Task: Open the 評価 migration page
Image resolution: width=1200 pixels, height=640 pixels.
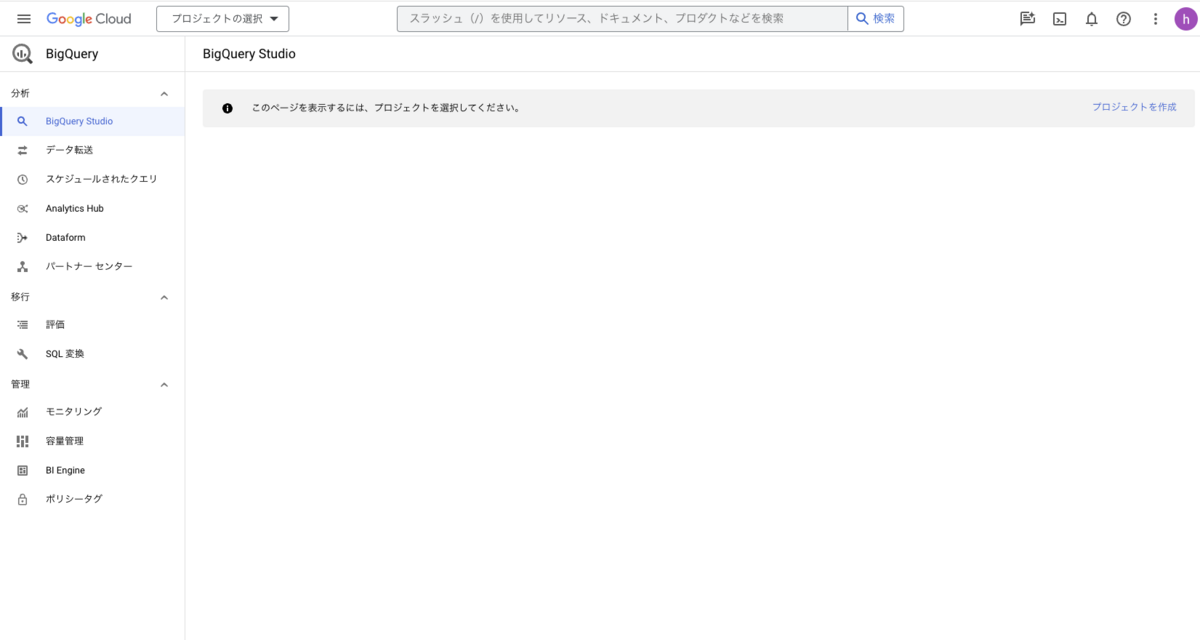Action: (92, 325)
